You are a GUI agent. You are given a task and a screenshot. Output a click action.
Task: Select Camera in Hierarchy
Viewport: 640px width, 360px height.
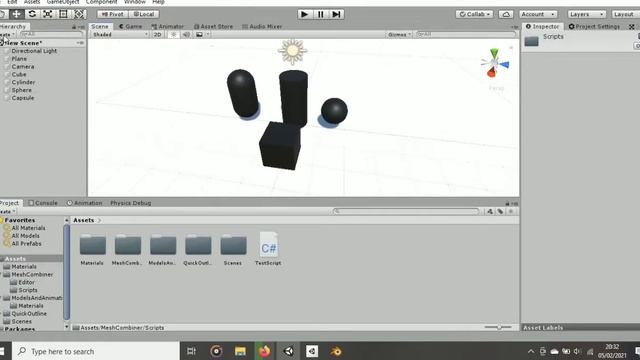coord(23,67)
